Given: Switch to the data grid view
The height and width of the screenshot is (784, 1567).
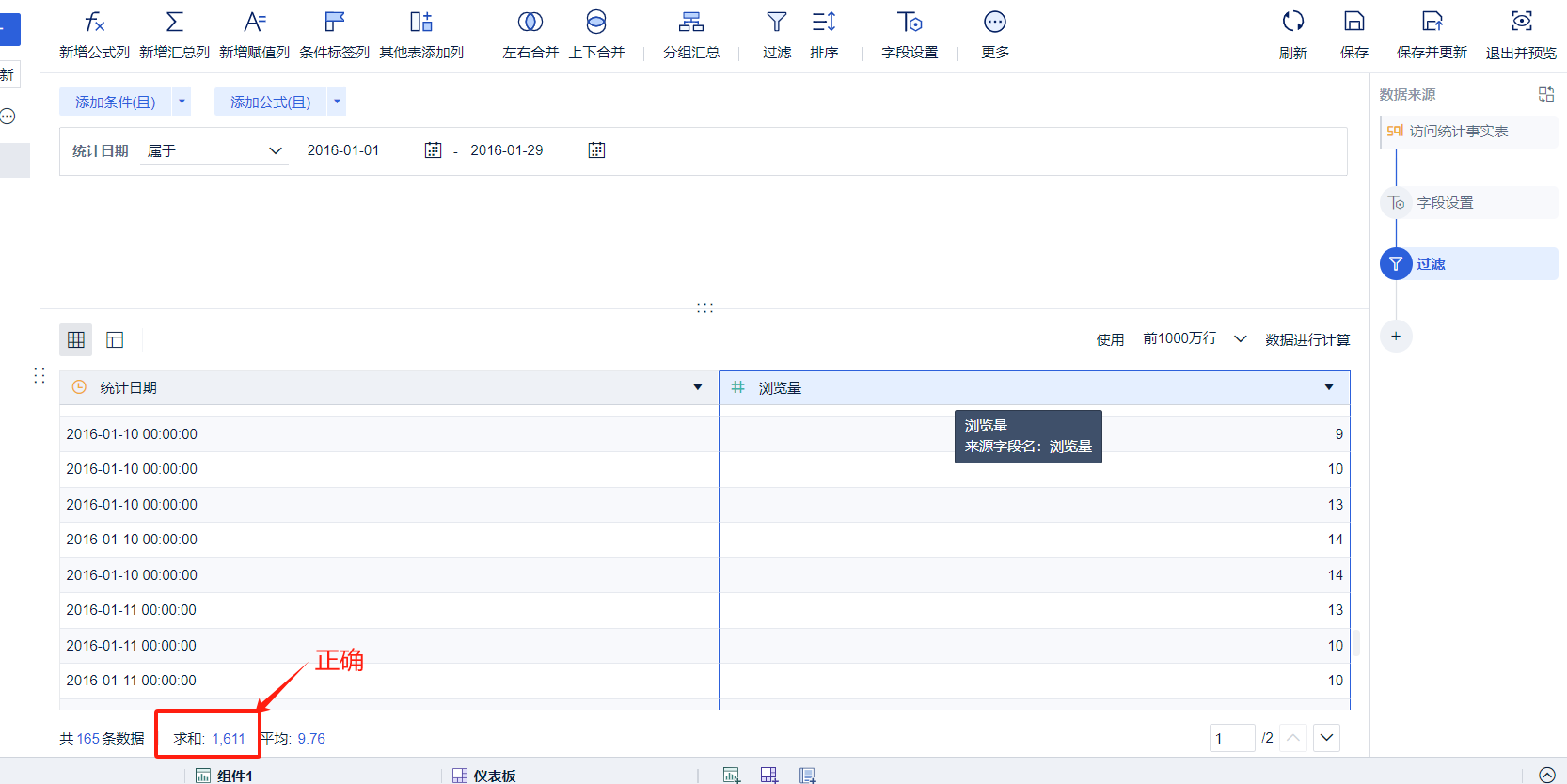Looking at the screenshot, I should tap(76, 339).
